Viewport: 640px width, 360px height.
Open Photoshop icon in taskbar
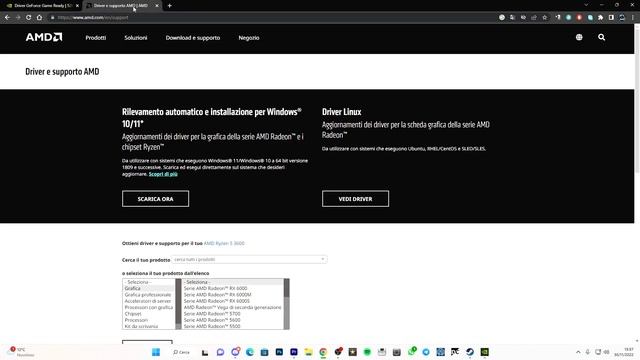click(x=279, y=352)
